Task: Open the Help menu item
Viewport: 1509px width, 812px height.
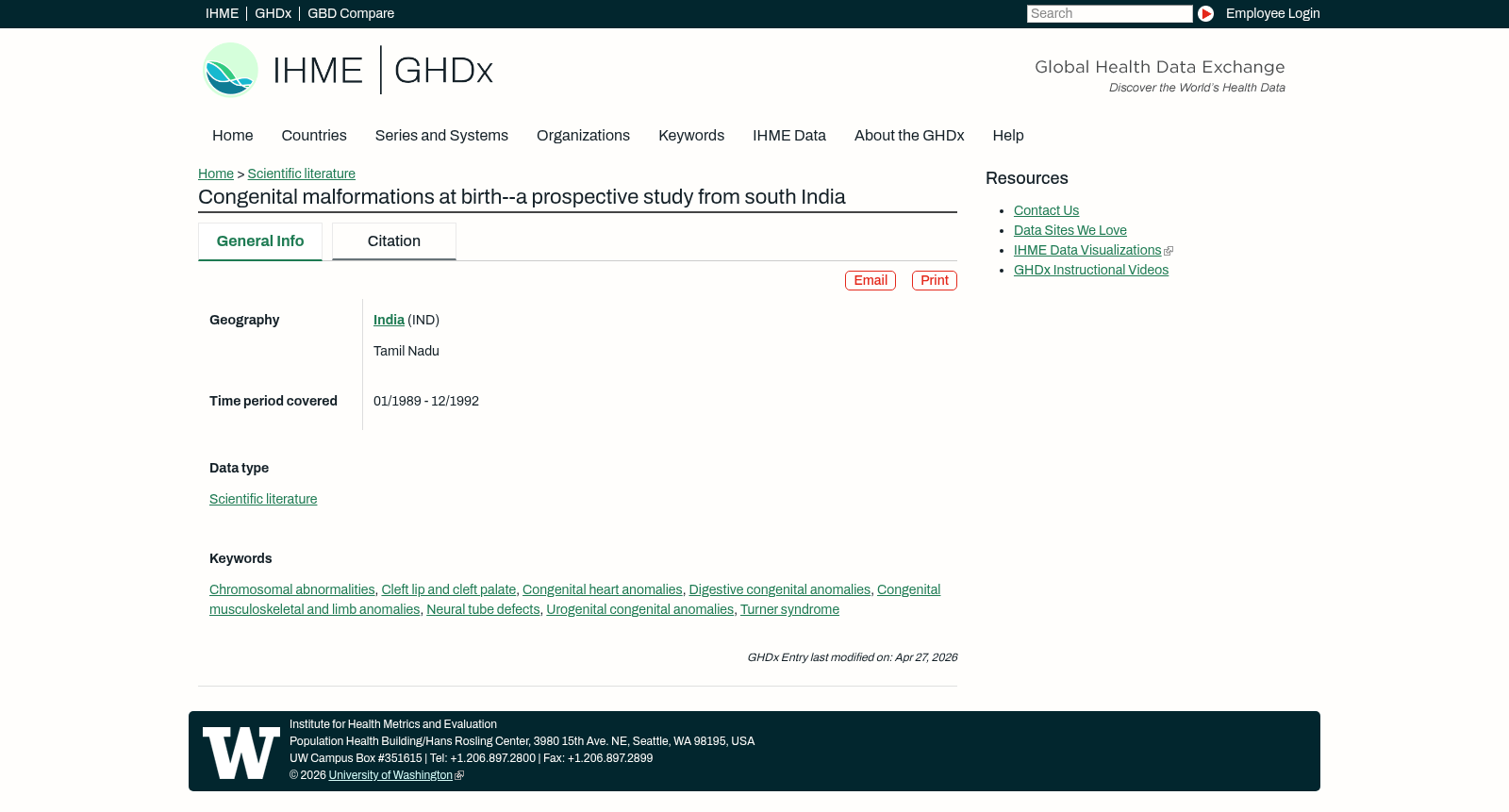Action: [1007, 135]
